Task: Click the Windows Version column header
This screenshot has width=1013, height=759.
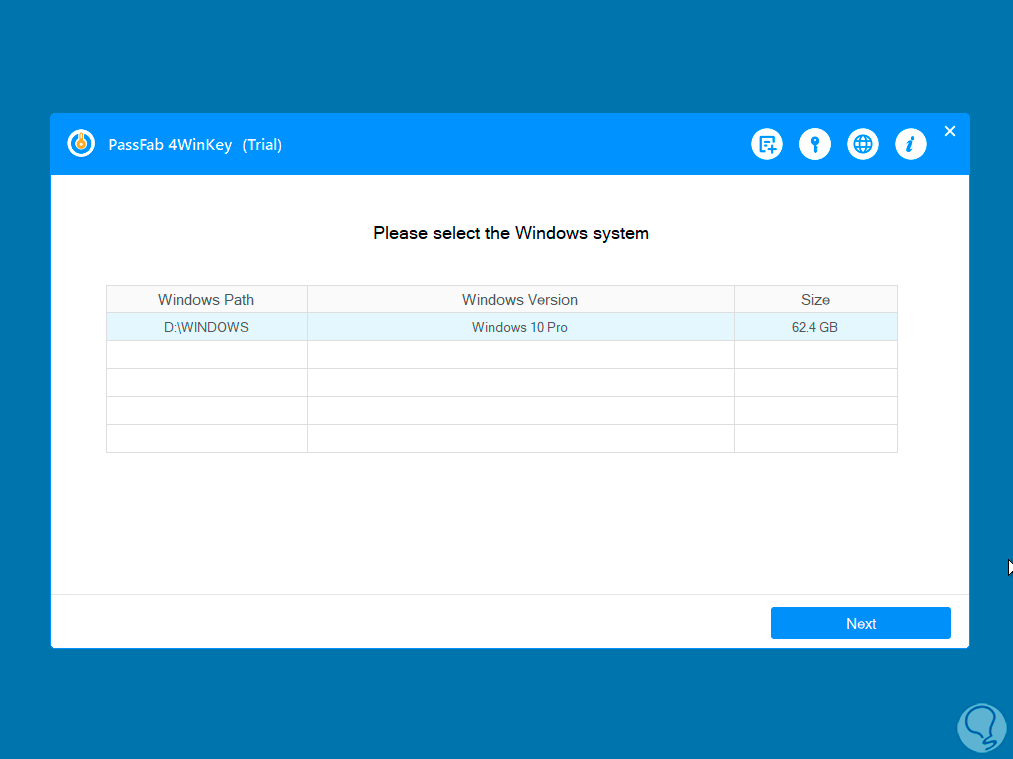Action: coord(520,300)
